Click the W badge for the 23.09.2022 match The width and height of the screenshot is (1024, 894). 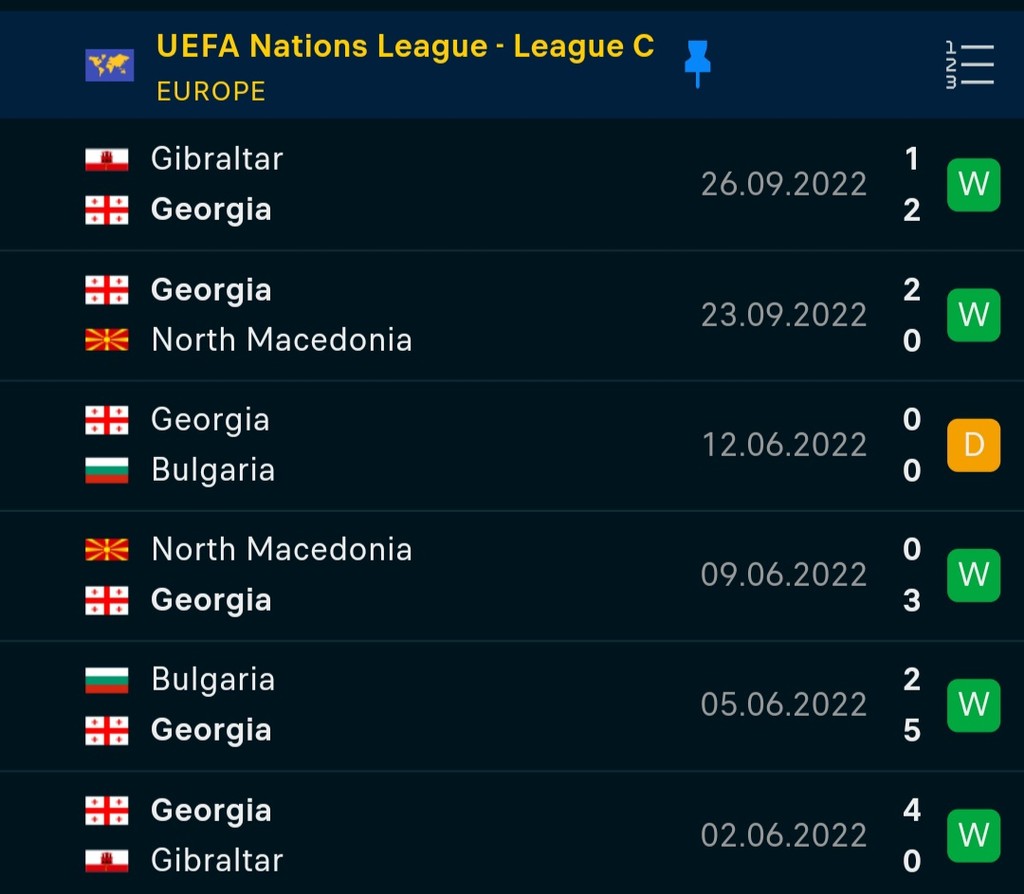coord(974,315)
